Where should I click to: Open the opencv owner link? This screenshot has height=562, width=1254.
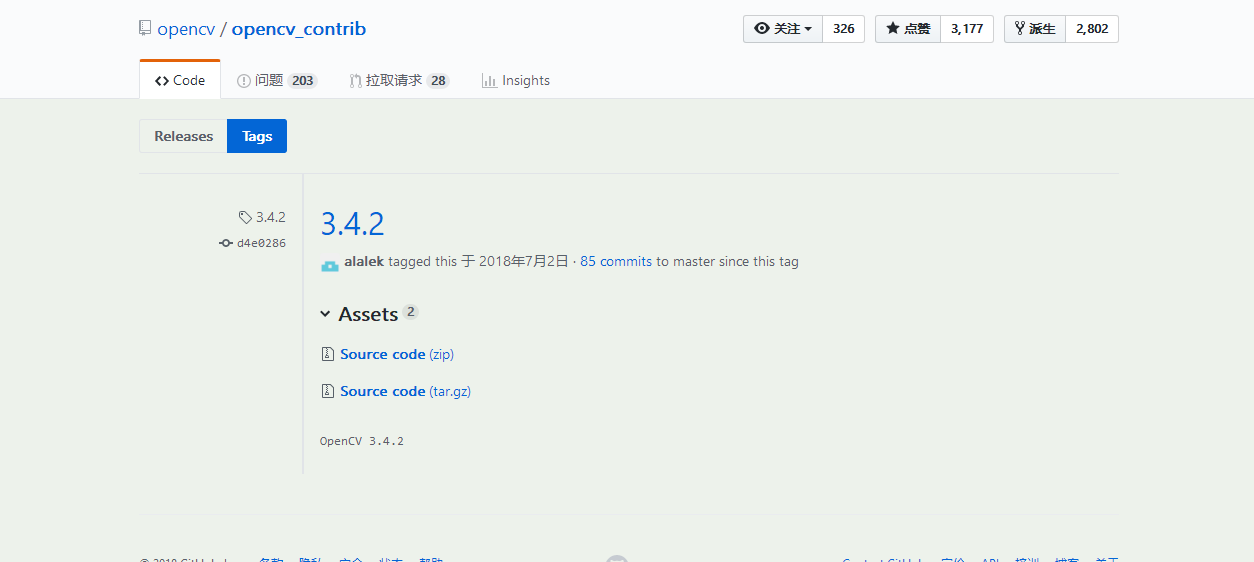(x=186, y=29)
